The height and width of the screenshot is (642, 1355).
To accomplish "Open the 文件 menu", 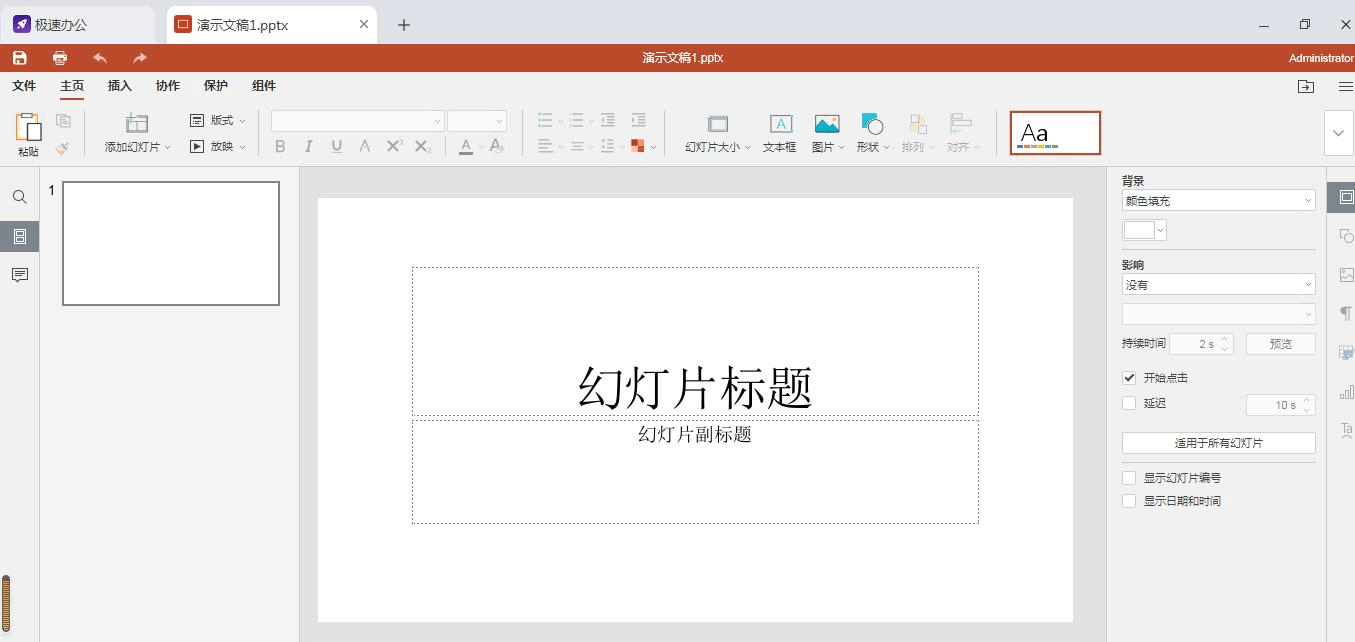I will click(x=24, y=86).
